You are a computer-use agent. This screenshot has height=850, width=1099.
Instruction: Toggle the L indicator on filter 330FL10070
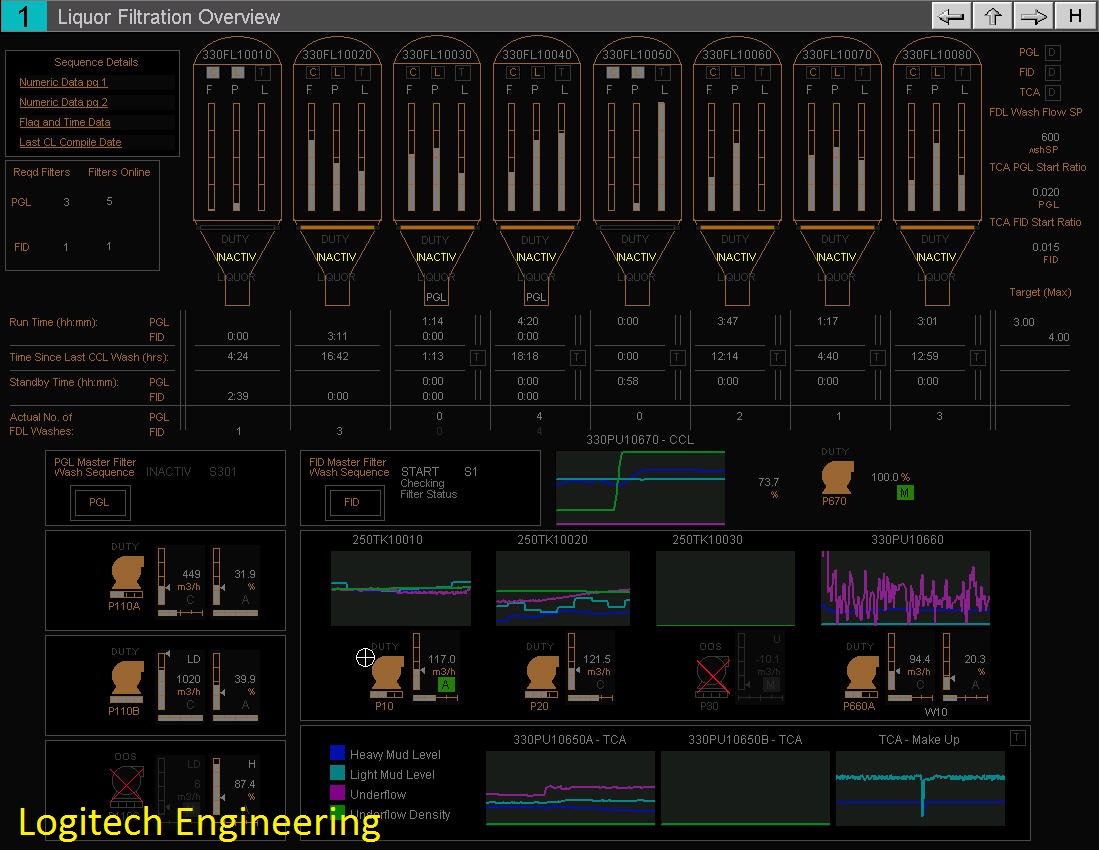(838, 72)
